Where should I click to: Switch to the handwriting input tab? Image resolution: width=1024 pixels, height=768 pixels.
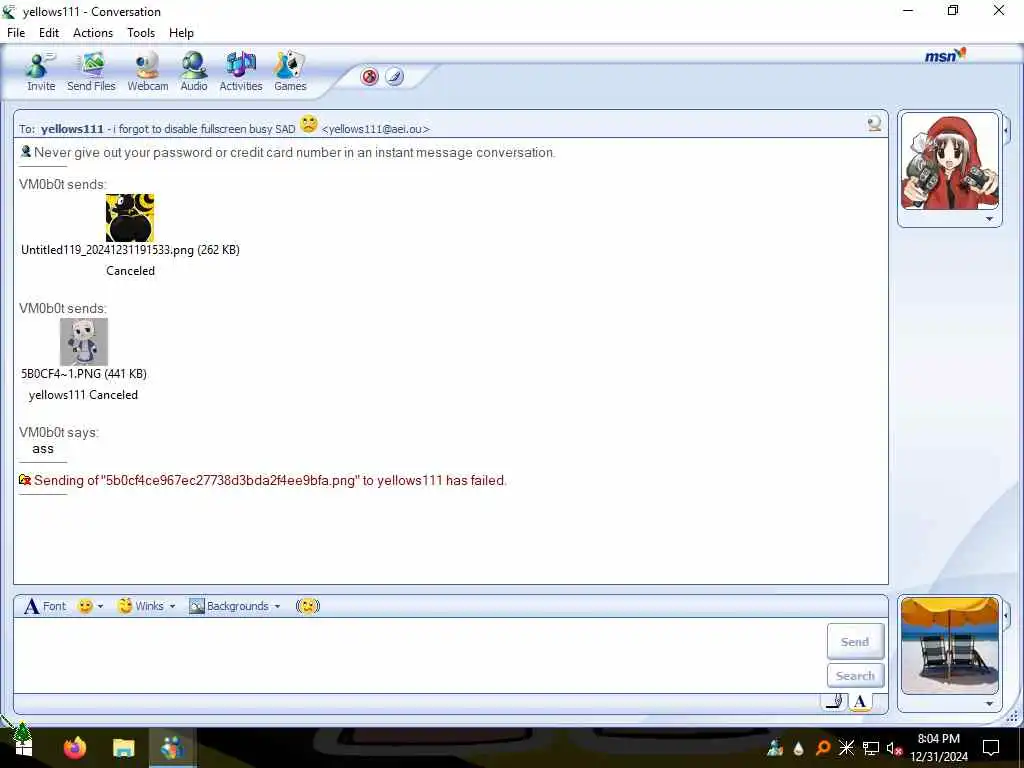point(834,702)
